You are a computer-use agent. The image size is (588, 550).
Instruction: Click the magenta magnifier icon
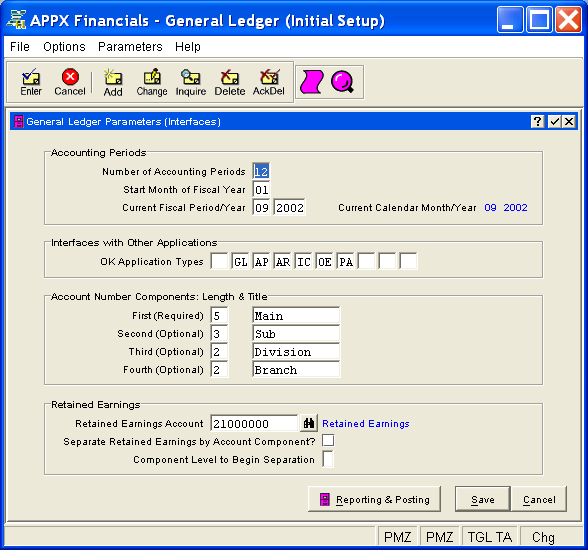tap(342, 82)
